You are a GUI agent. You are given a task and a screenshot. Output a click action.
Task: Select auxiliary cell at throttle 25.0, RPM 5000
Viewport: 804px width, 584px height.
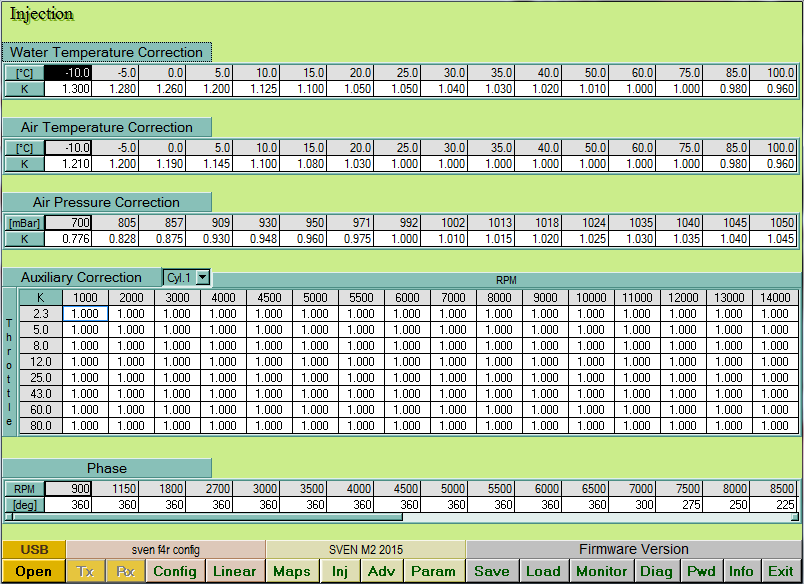coord(315,378)
